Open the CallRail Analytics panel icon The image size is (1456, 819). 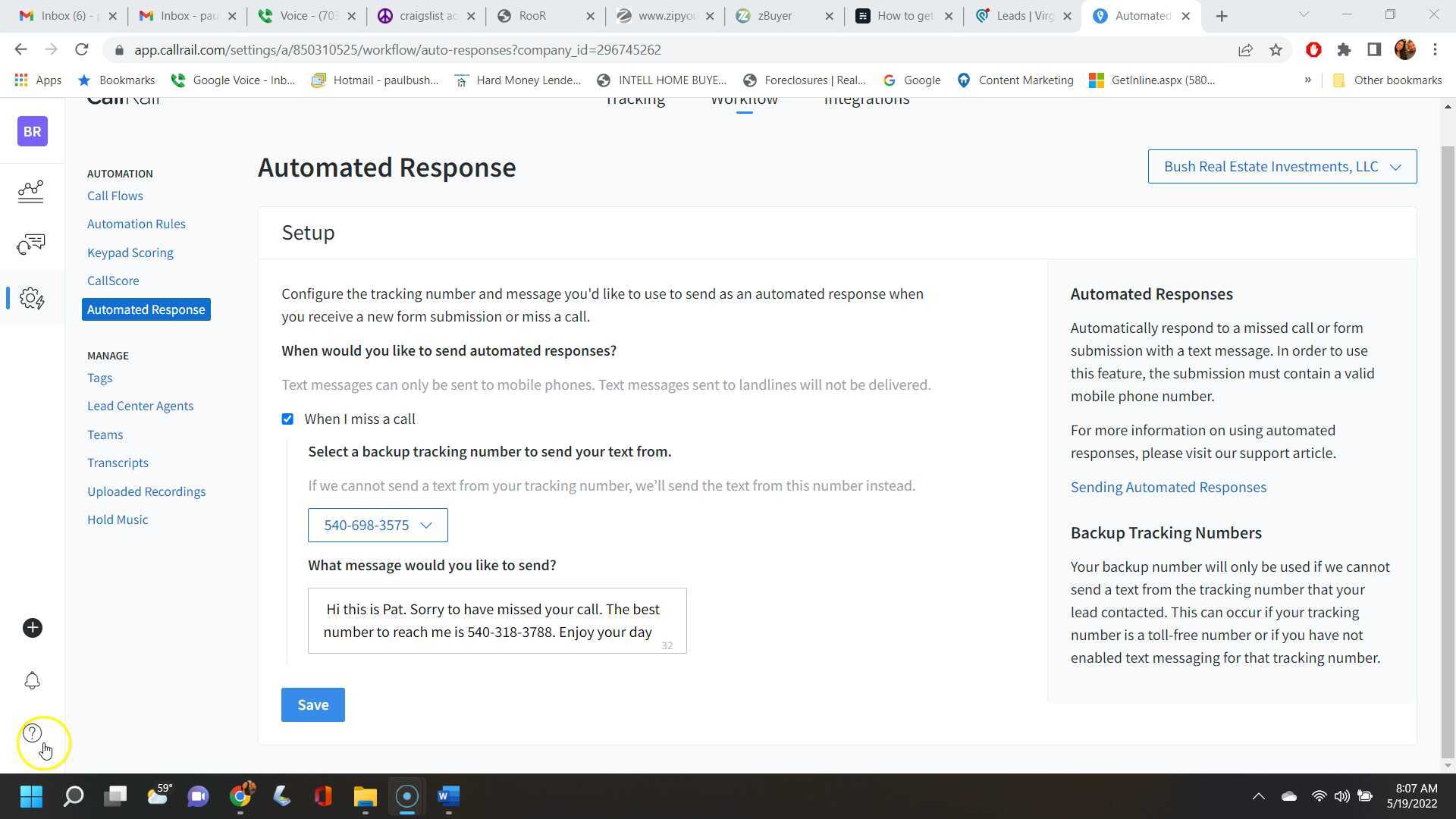pos(31,192)
